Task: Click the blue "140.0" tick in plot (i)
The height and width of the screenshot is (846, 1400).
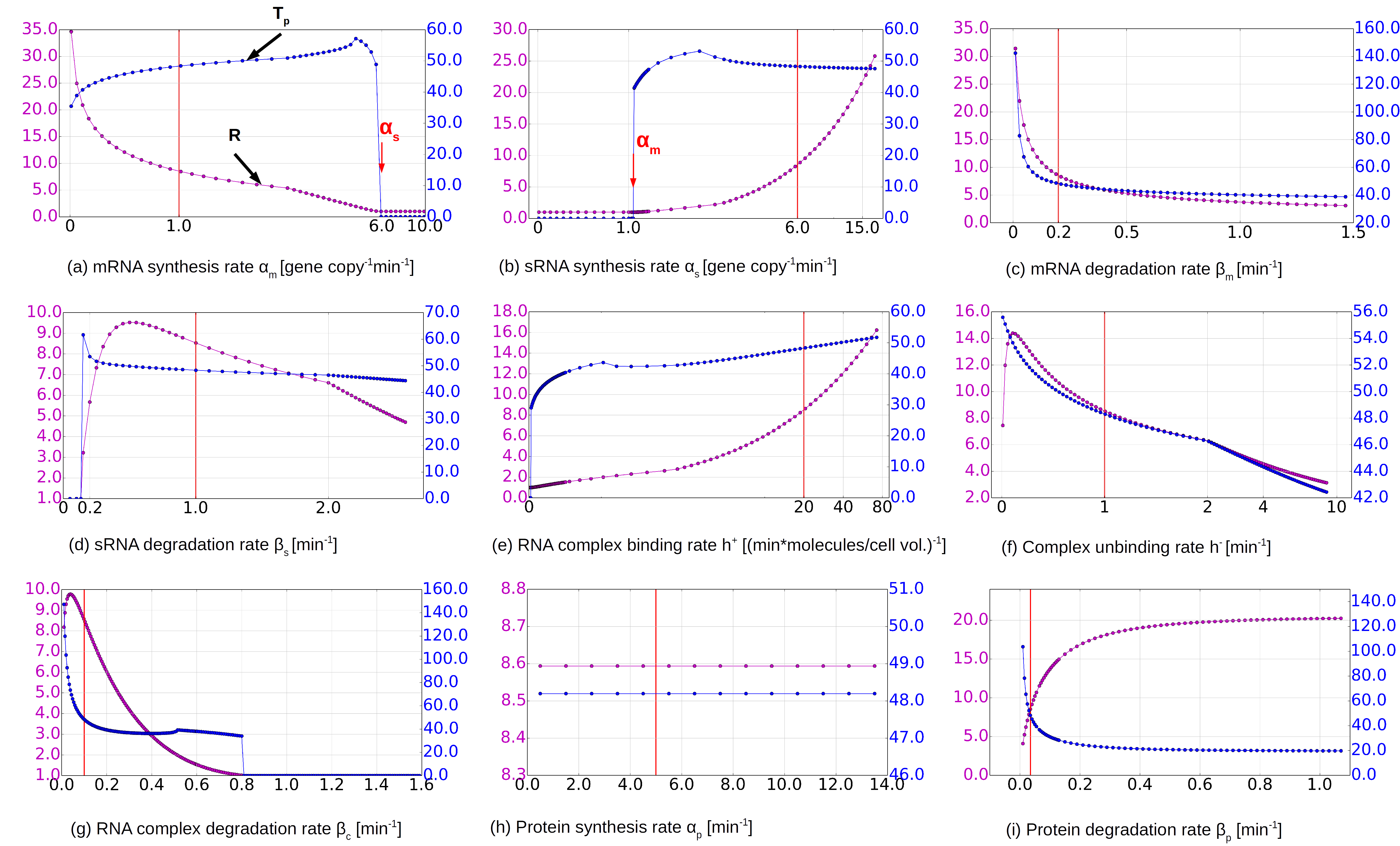Action: click(1373, 600)
